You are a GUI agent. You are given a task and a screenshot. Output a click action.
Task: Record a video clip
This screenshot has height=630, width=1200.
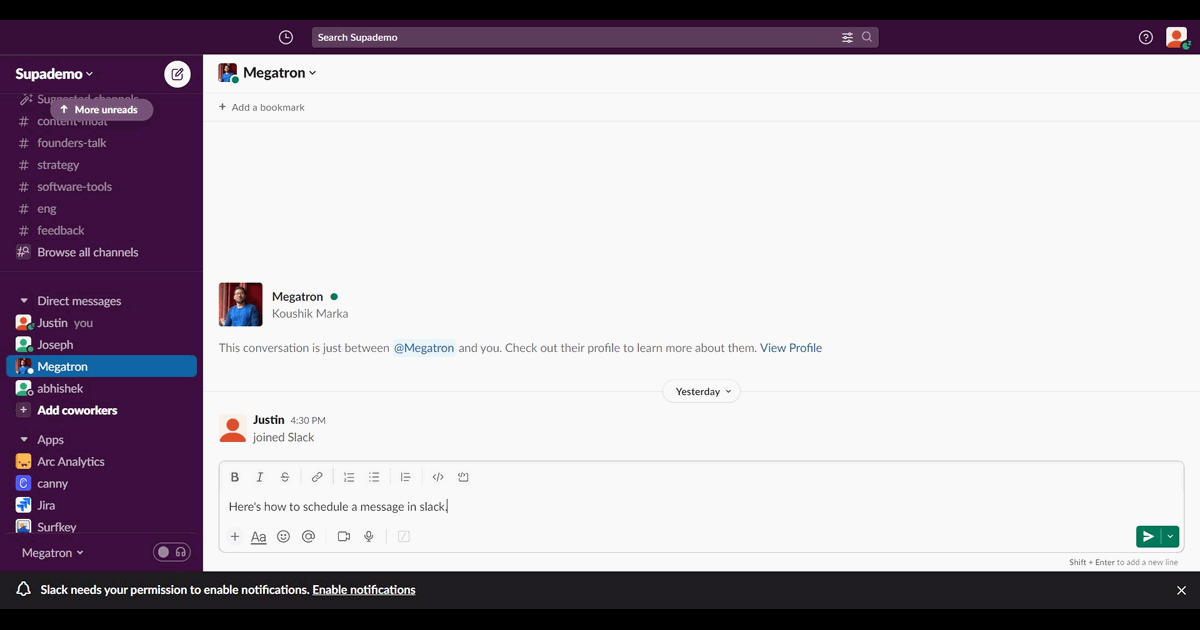pyautogui.click(x=344, y=537)
